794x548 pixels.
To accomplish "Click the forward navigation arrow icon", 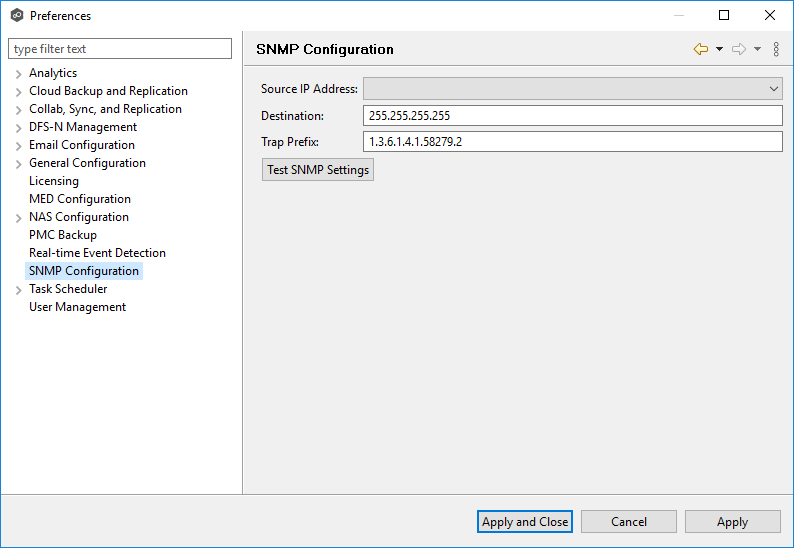I will pos(739,49).
